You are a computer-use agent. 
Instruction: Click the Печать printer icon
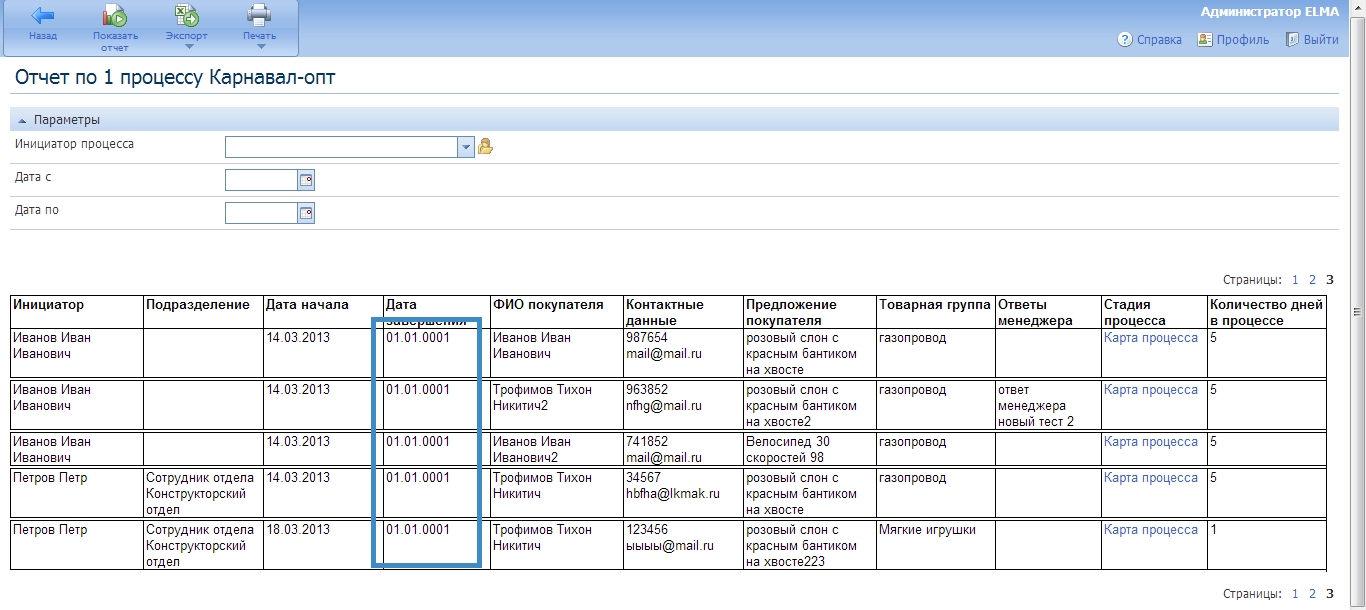coord(259,16)
